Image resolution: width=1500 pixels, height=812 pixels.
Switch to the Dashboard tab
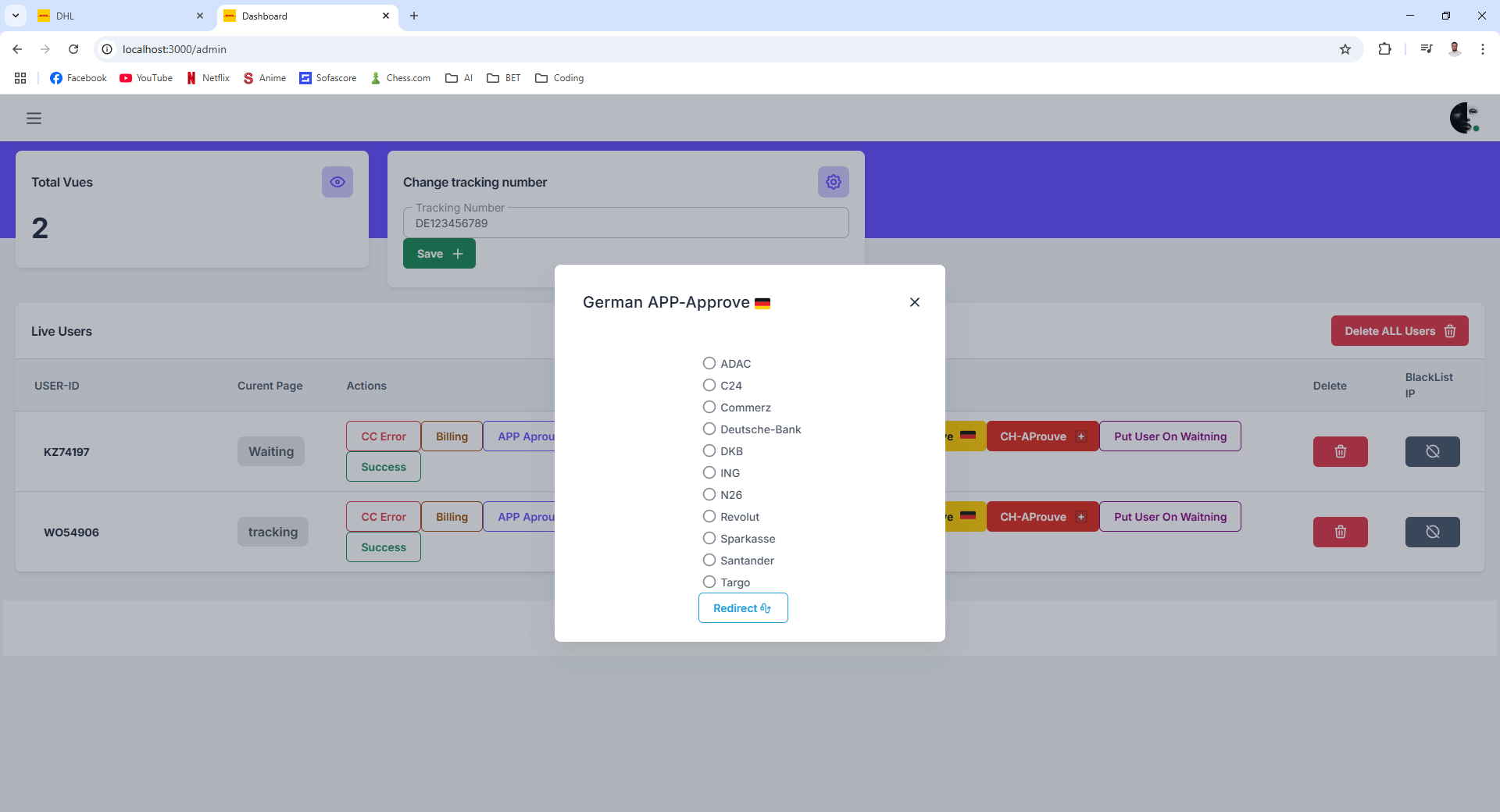(x=308, y=16)
